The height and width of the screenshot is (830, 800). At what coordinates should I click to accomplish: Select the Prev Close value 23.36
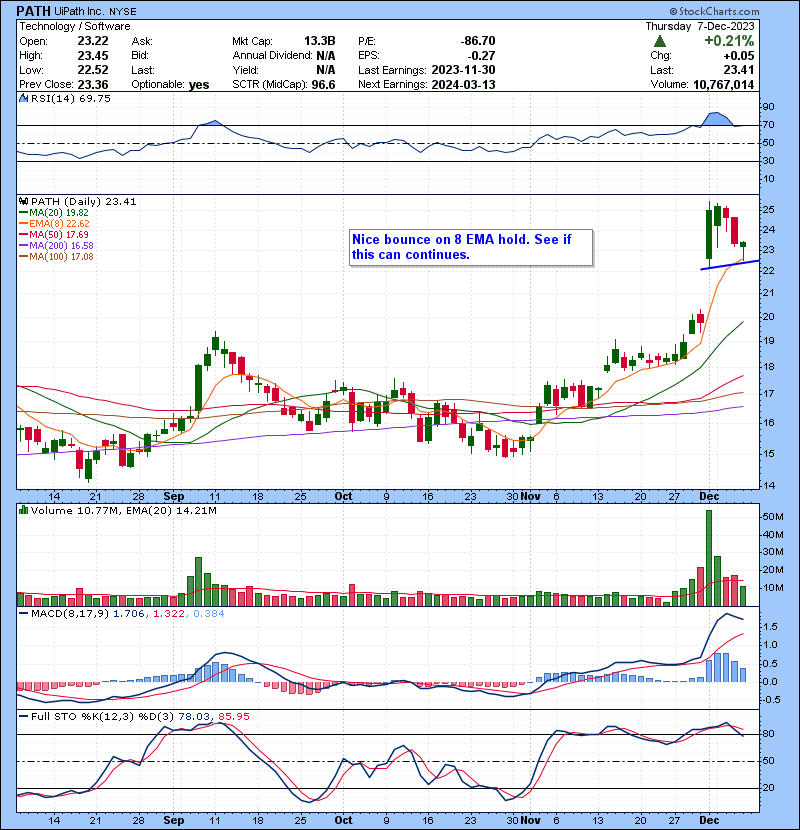tap(93, 85)
